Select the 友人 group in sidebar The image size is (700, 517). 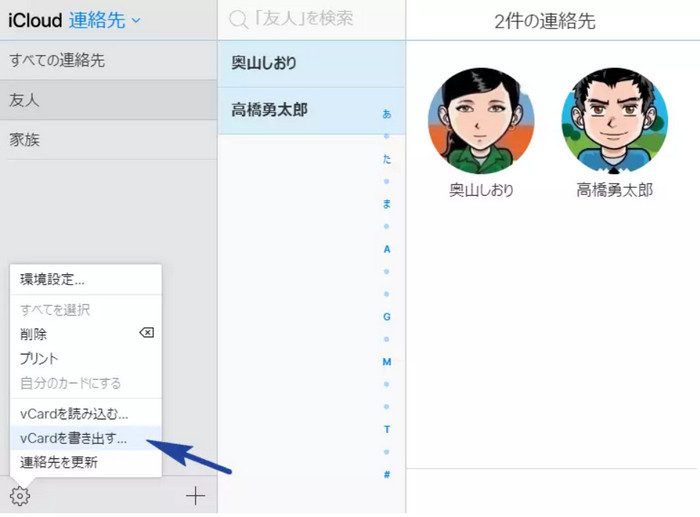click(24, 100)
